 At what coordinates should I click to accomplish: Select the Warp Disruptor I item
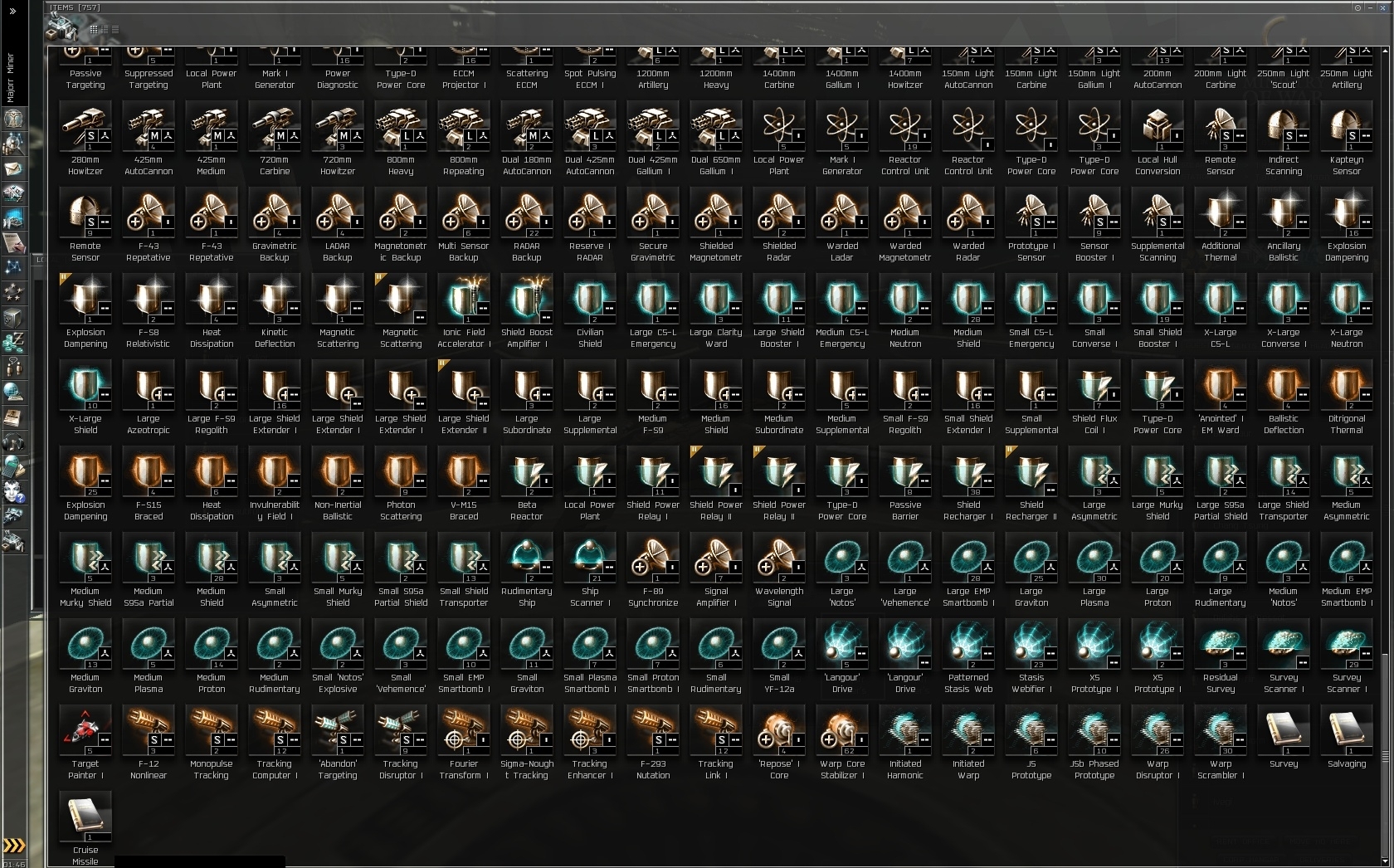coord(1158,743)
